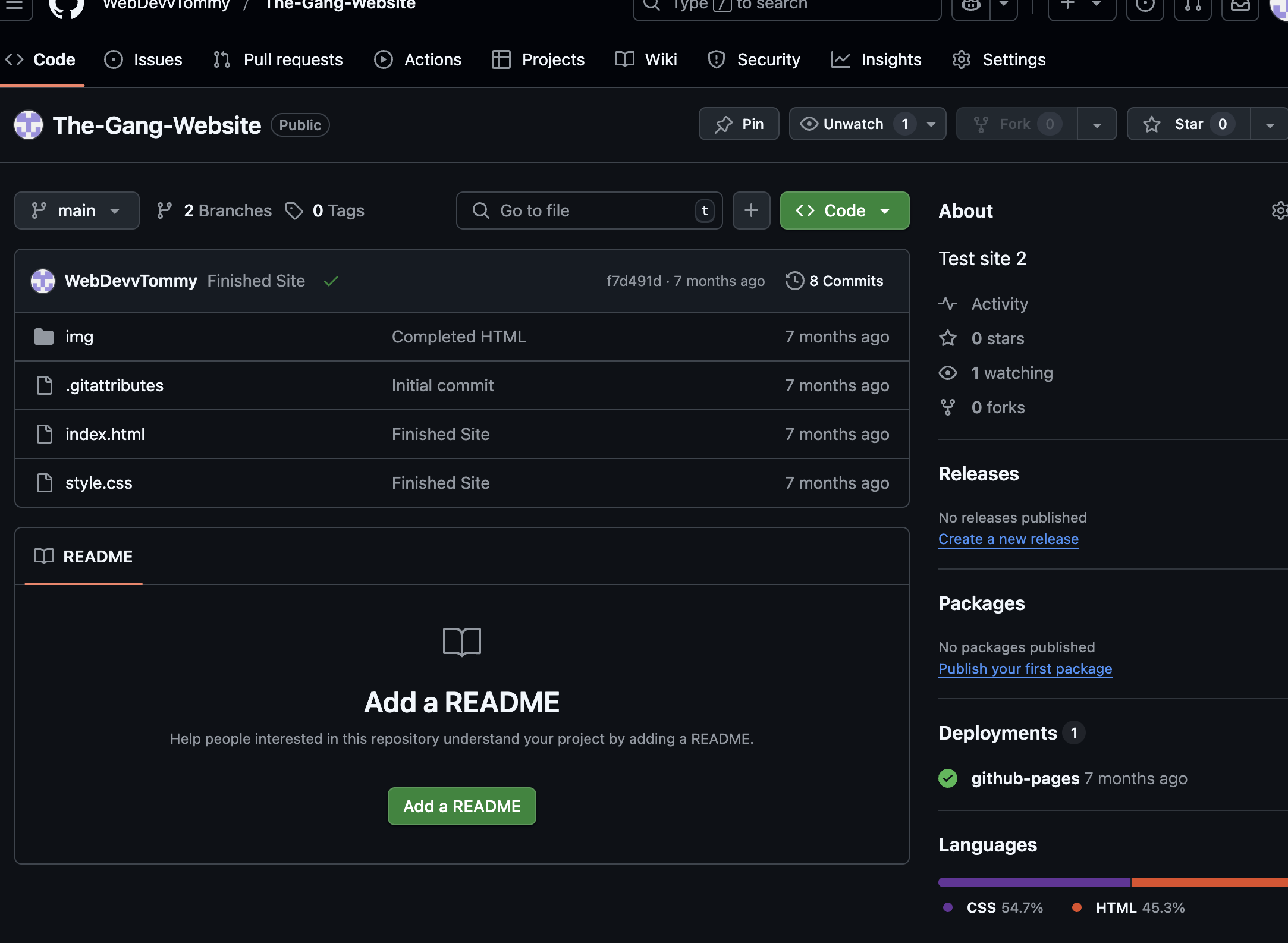1288x943 pixels.
Task: Open the github-pages deployment
Action: [1025, 778]
